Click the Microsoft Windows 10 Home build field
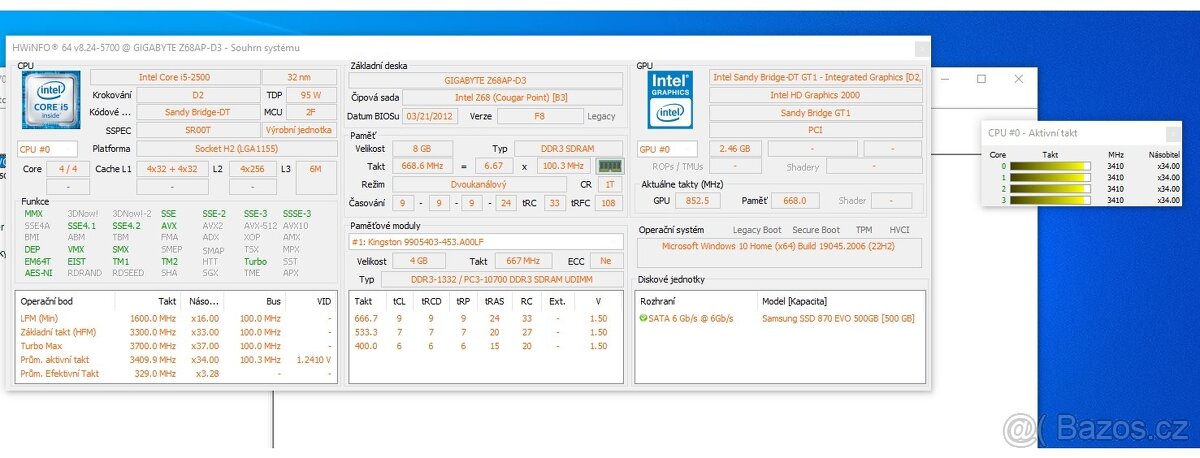This screenshot has width=1200, height=458. [779, 246]
